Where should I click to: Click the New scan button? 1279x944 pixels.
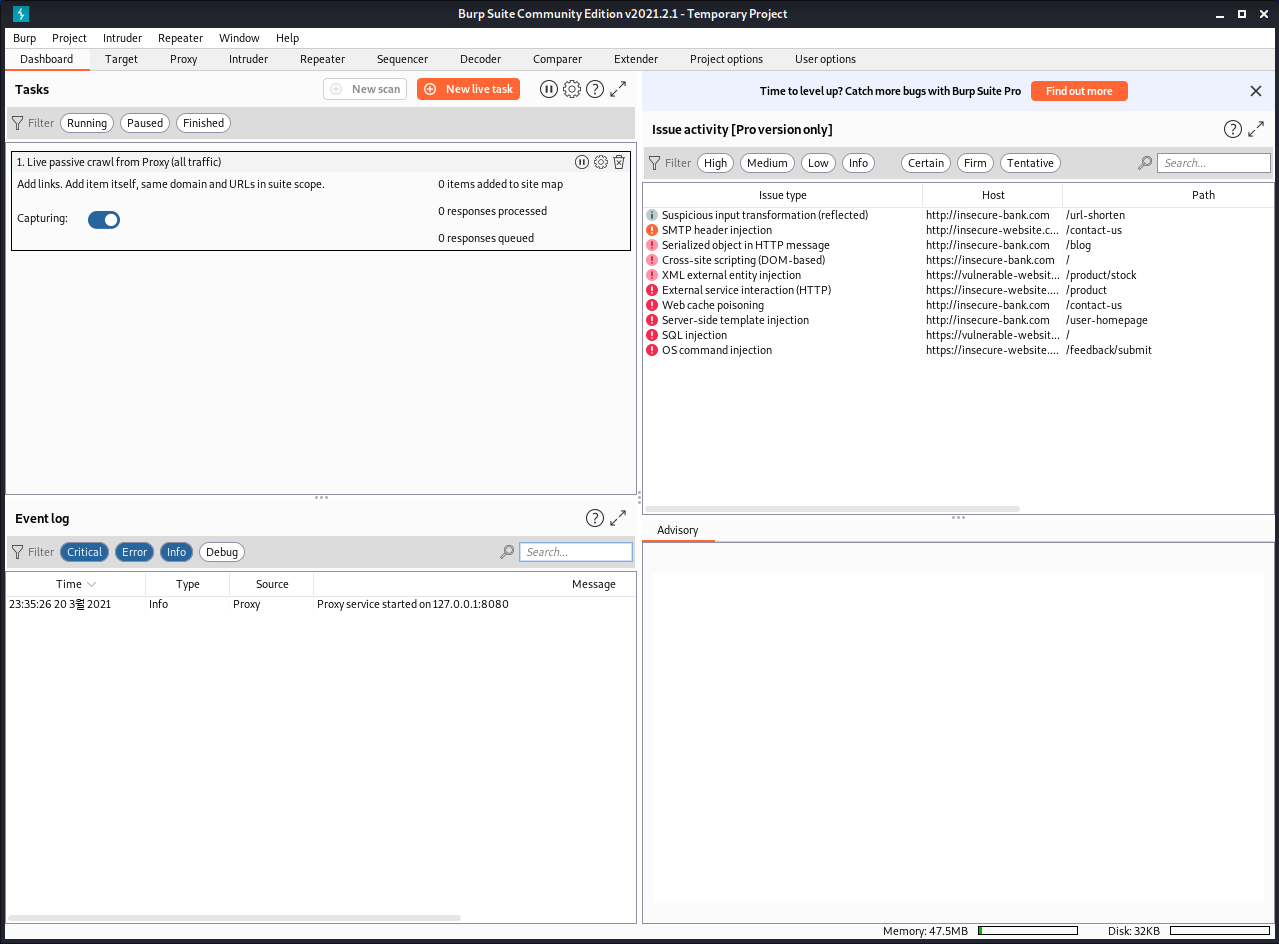365,89
